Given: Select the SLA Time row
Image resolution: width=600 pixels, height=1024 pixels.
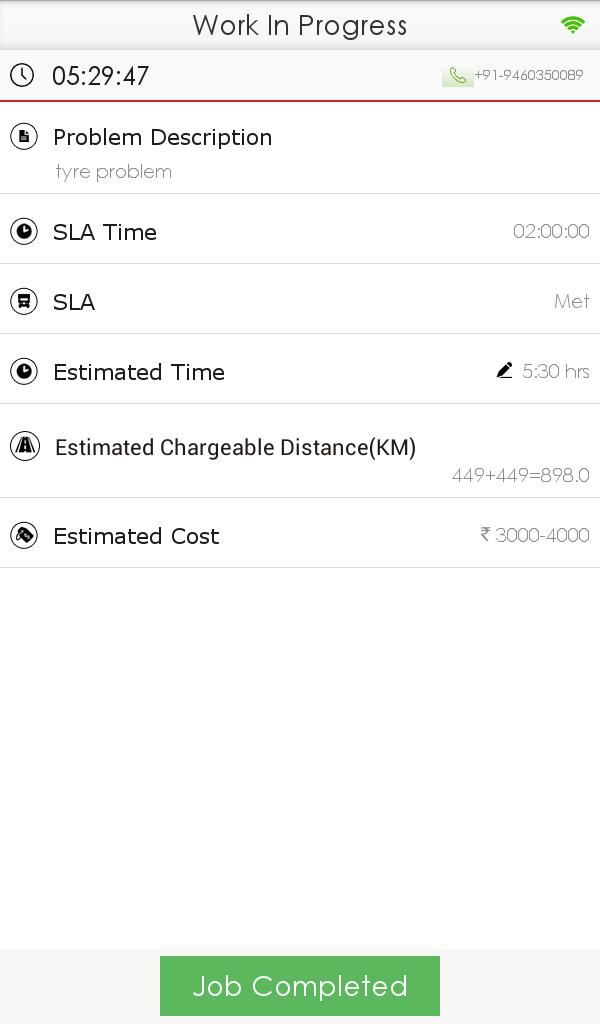Looking at the screenshot, I should (x=300, y=232).
